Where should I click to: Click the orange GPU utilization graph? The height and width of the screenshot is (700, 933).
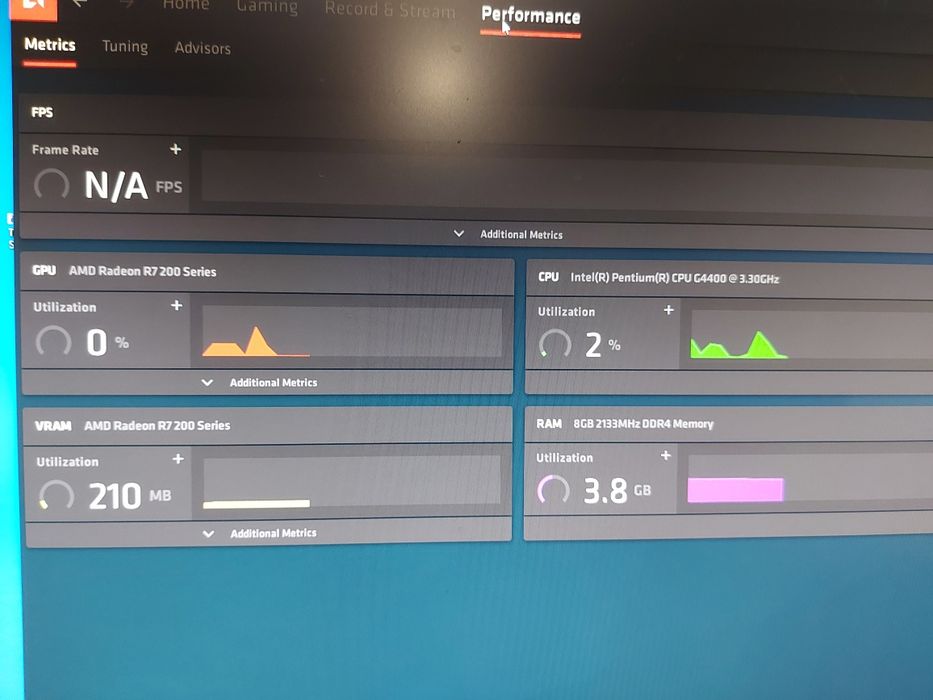pos(255,342)
